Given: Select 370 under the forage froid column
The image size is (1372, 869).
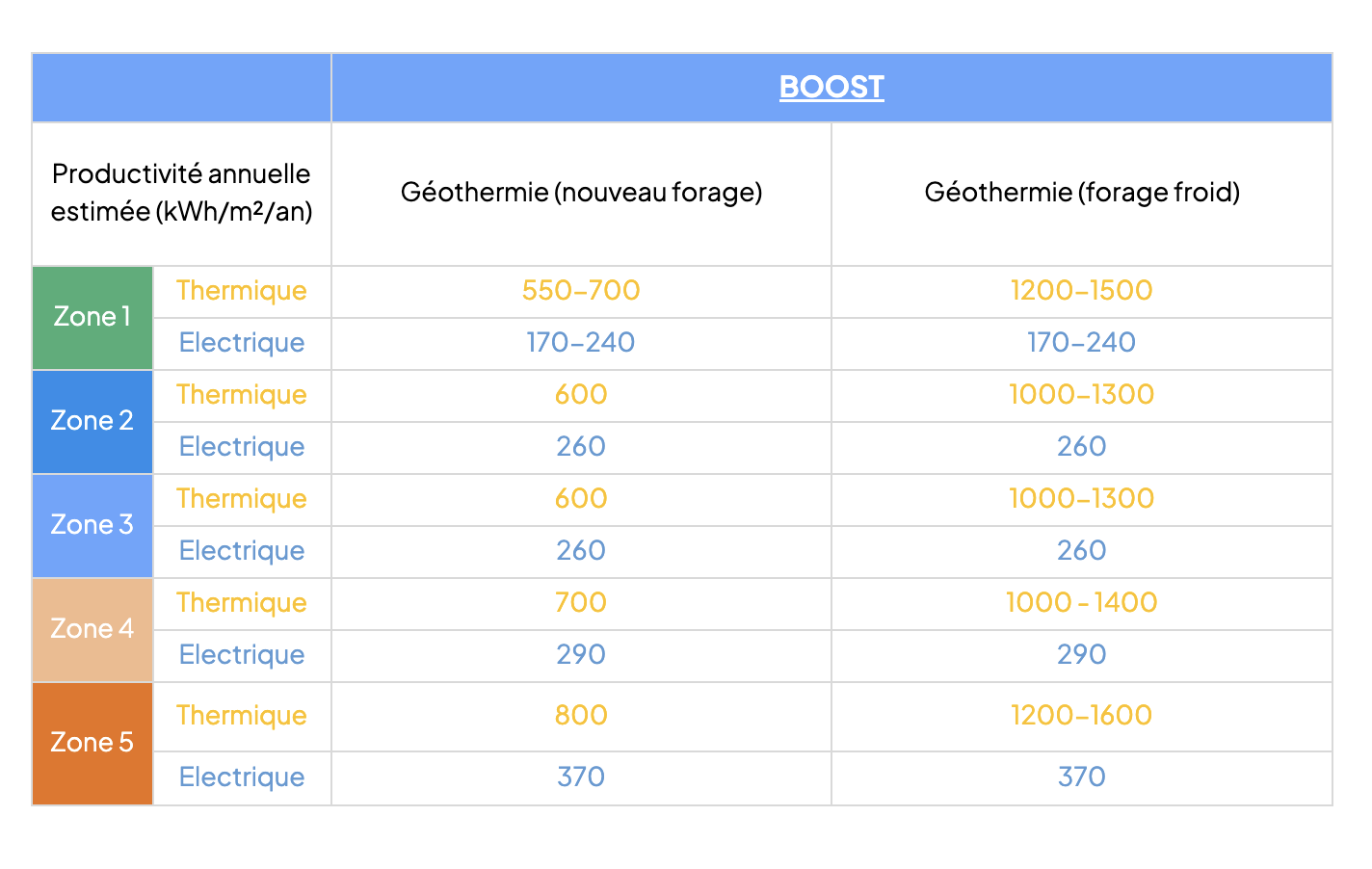Looking at the screenshot, I should (1081, 777).
